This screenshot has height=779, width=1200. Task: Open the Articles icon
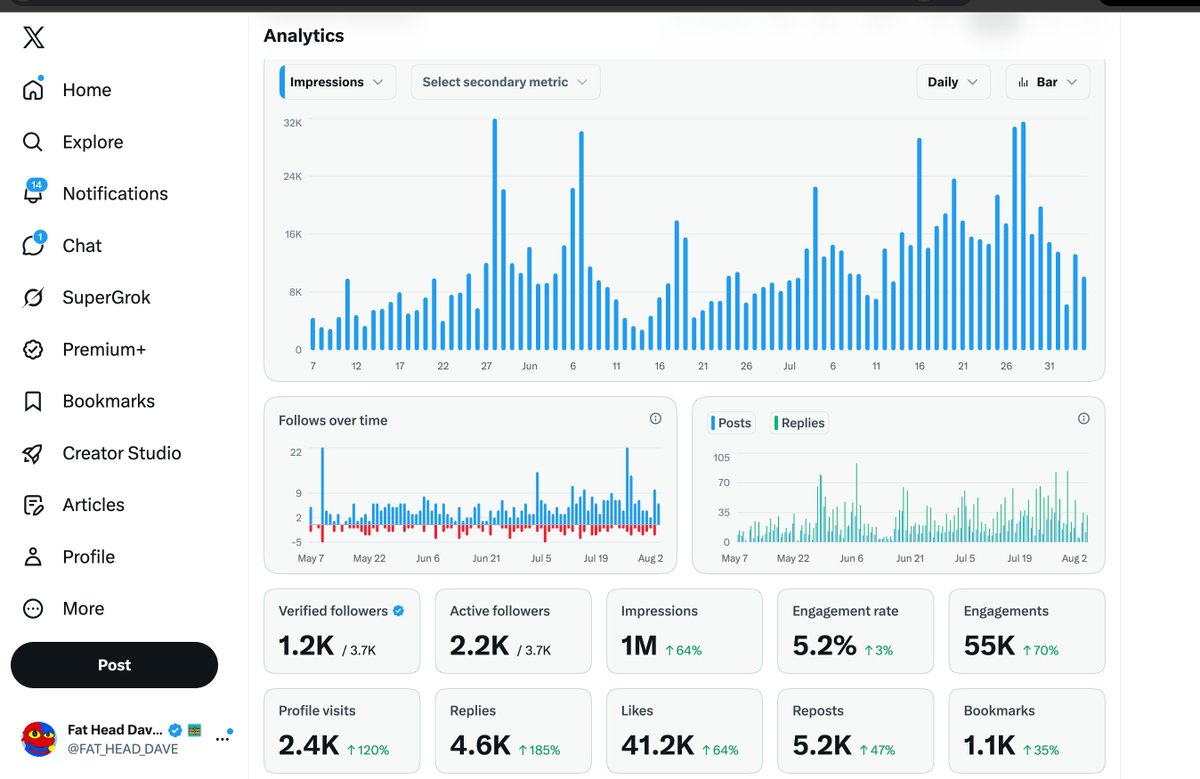(33, 505)
